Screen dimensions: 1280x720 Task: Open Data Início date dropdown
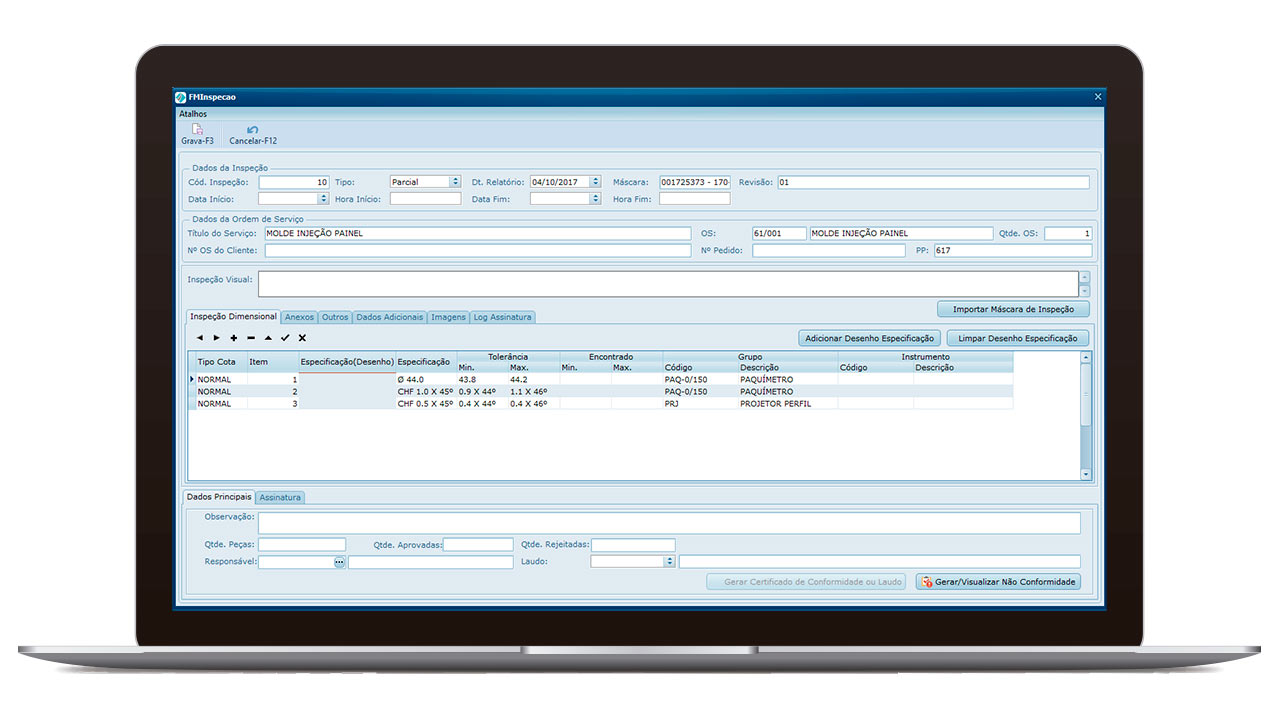point(323,199)
